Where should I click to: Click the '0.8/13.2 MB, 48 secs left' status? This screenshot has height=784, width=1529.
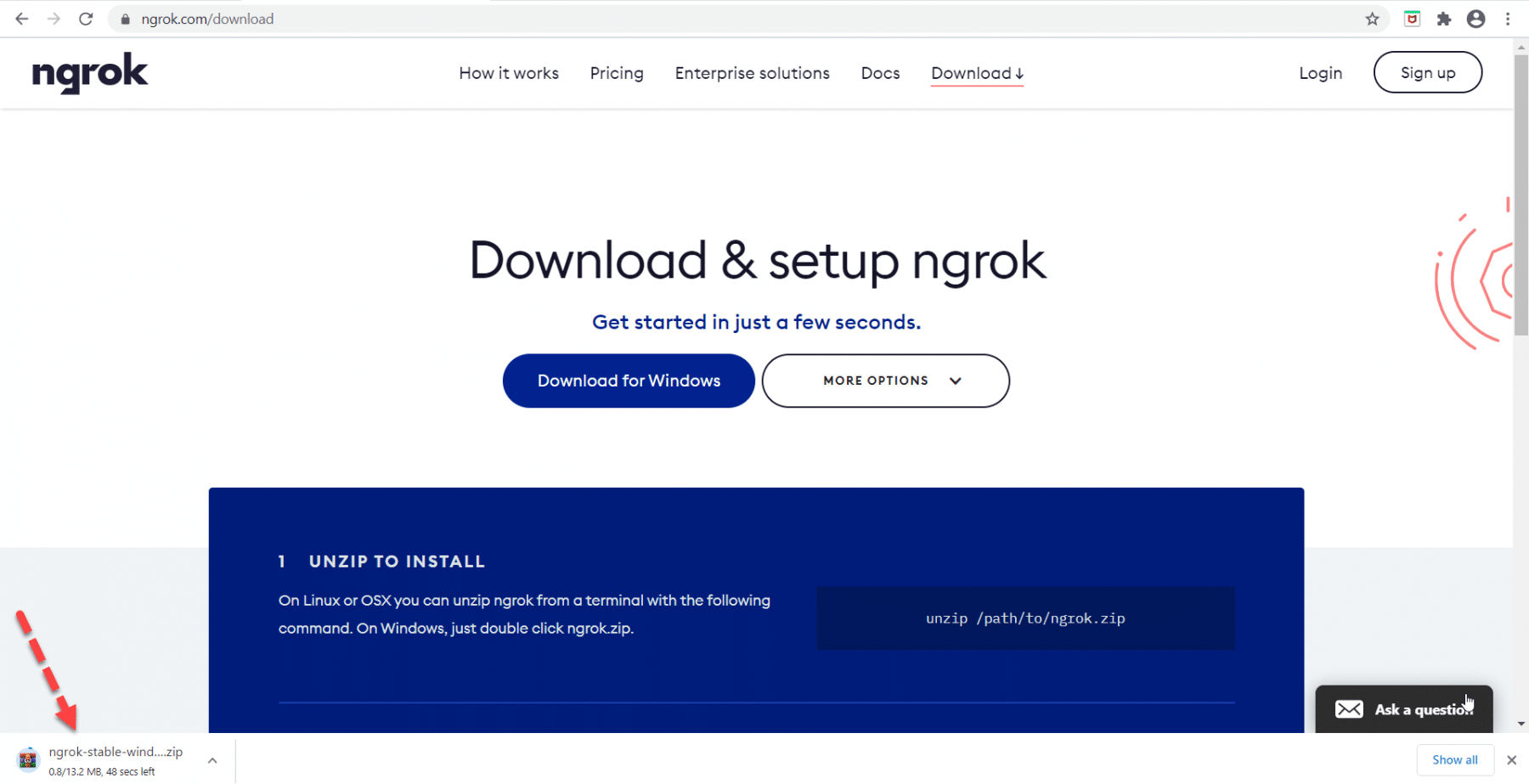[102, 772]
